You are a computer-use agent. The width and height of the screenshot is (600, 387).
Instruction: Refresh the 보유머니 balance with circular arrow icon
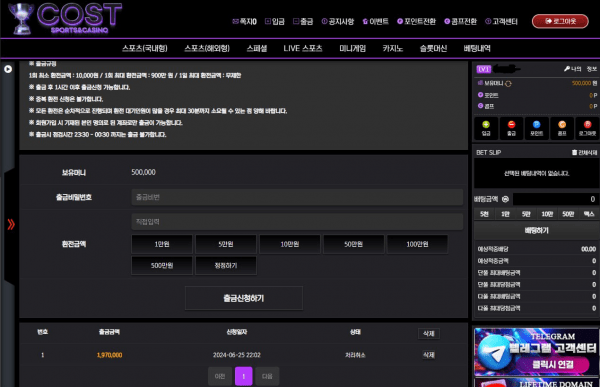coord(508,83)
